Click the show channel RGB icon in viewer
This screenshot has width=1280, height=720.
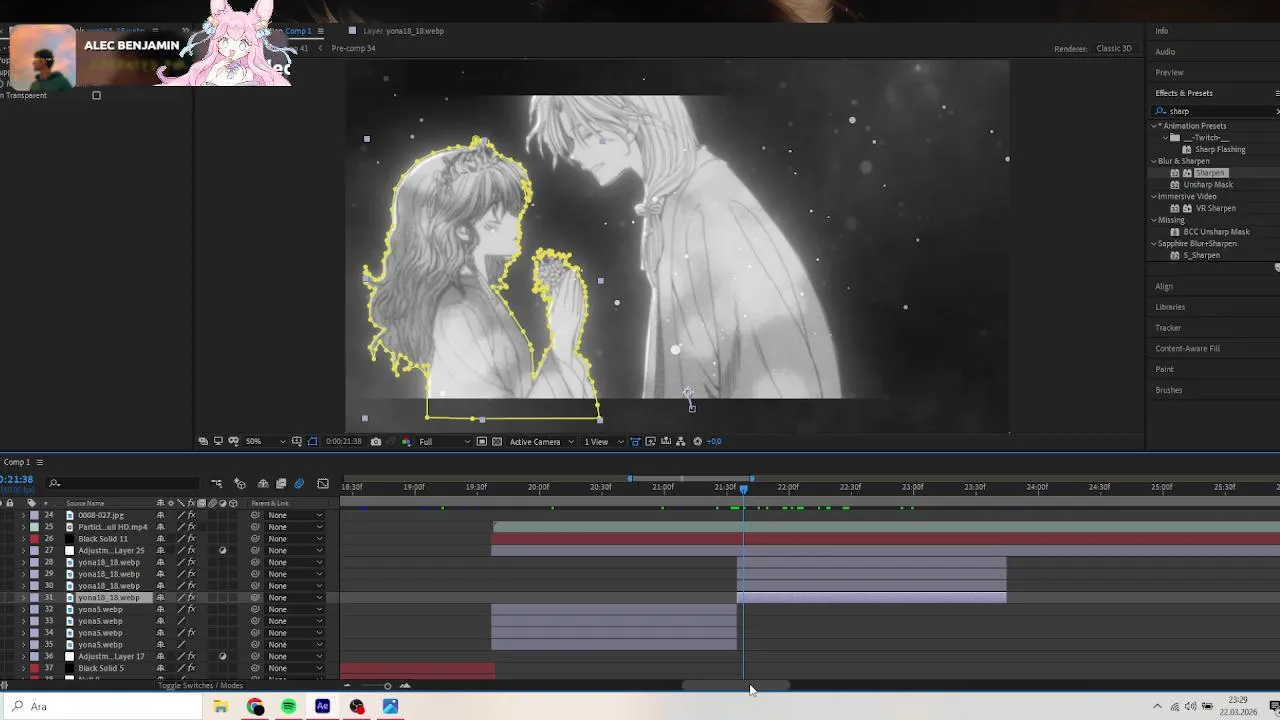click(406, 441)
